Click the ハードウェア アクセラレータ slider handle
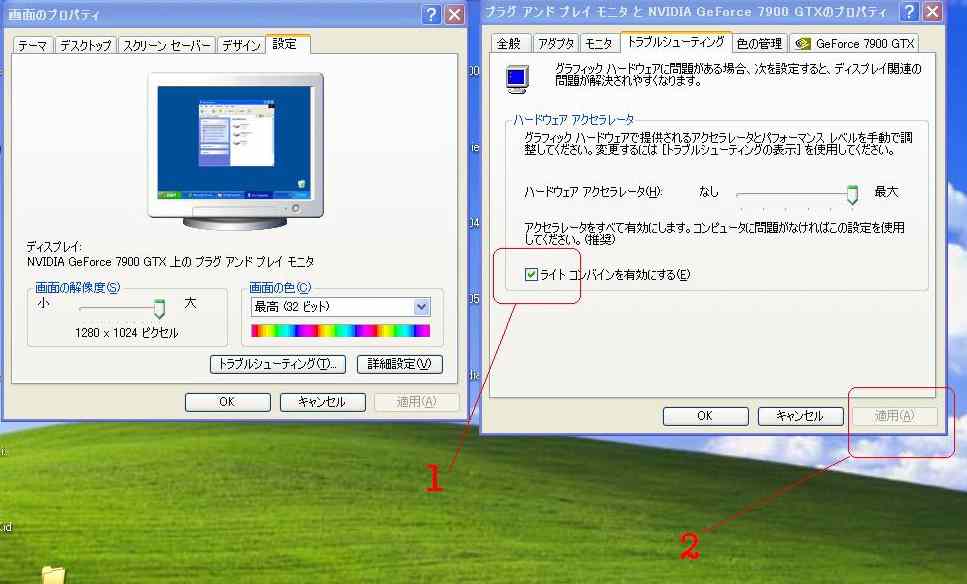The width and height of the screenshot is (967, 584). 852,194
